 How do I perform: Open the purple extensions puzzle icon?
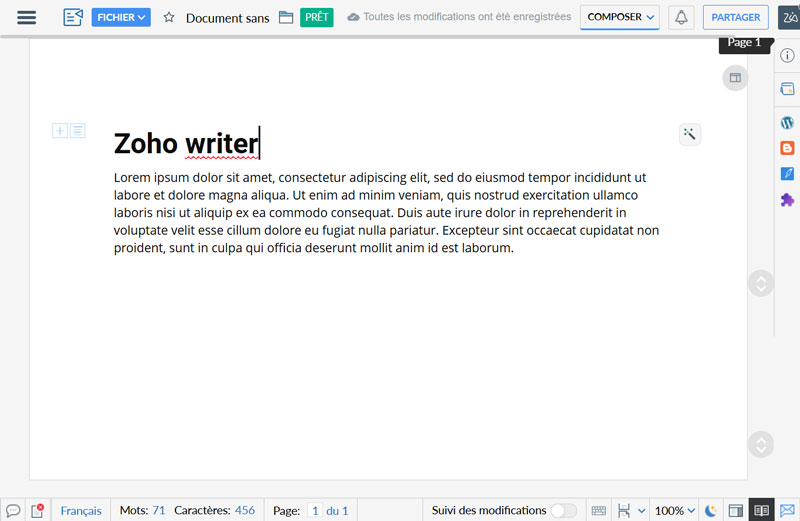click(x=787, y=200)
